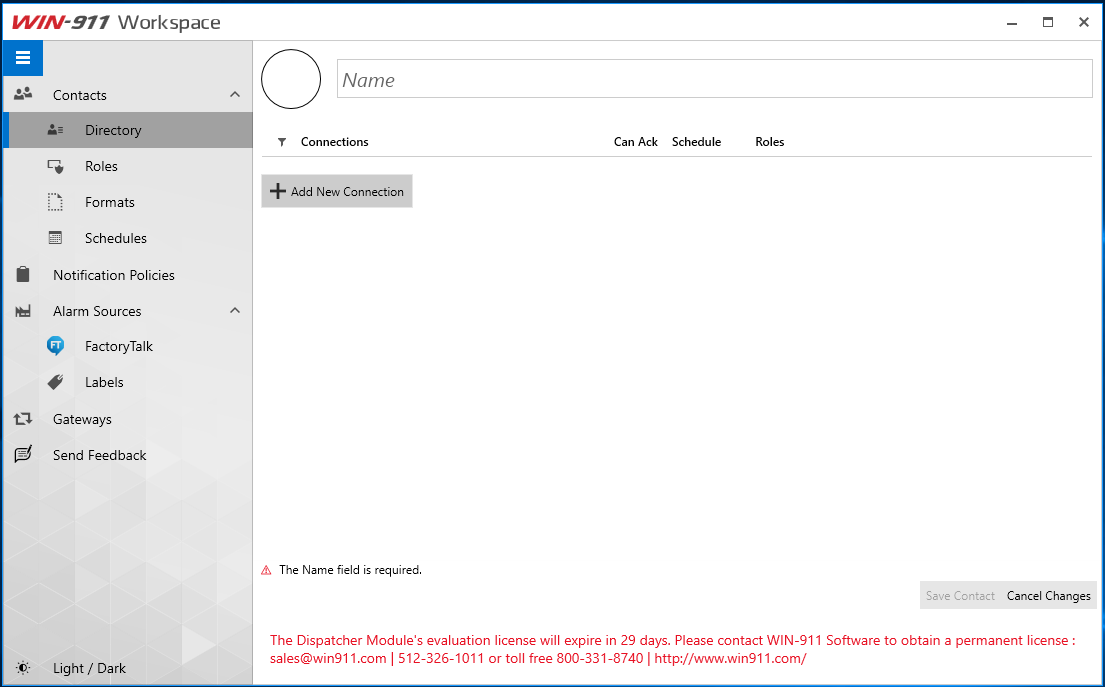
Task: Click the Roles icon in sidebar
Action: tap(56, 166)
